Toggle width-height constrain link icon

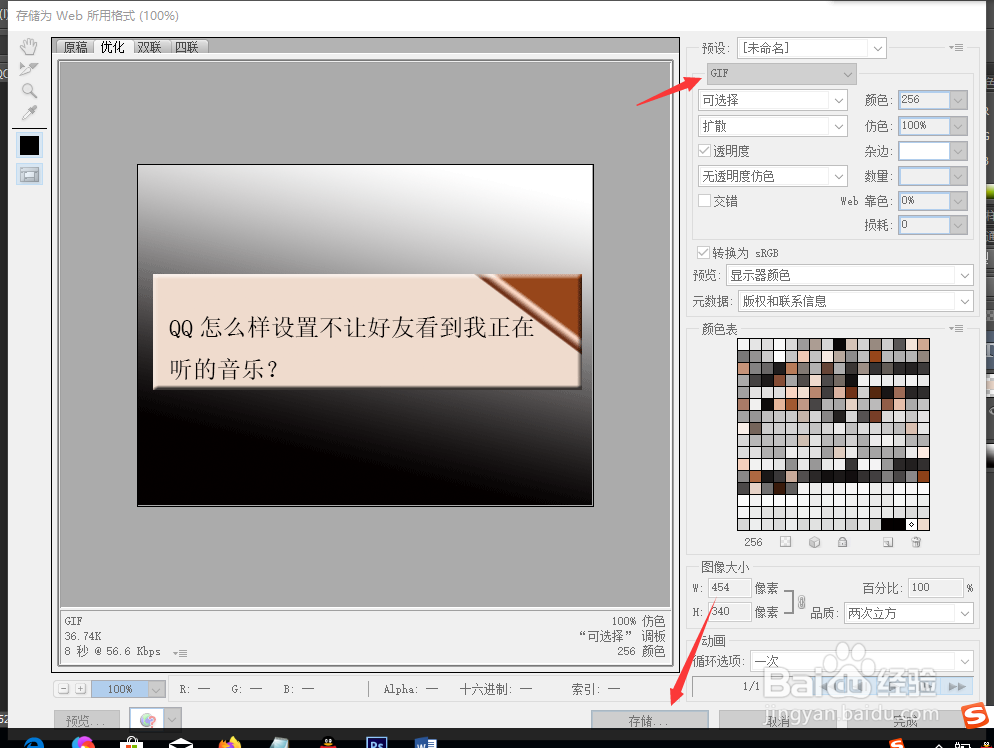pos(801,601)
